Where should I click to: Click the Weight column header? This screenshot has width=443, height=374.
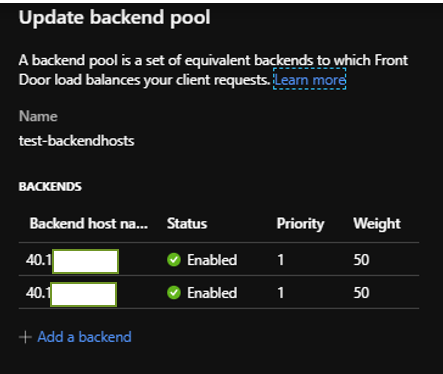(377, 224)
